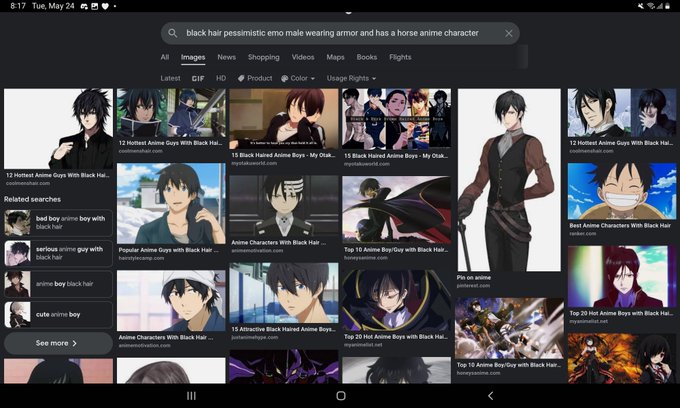Tap the Android home button
The width and height of the screenshot is (680, 408).
[341, 396]
